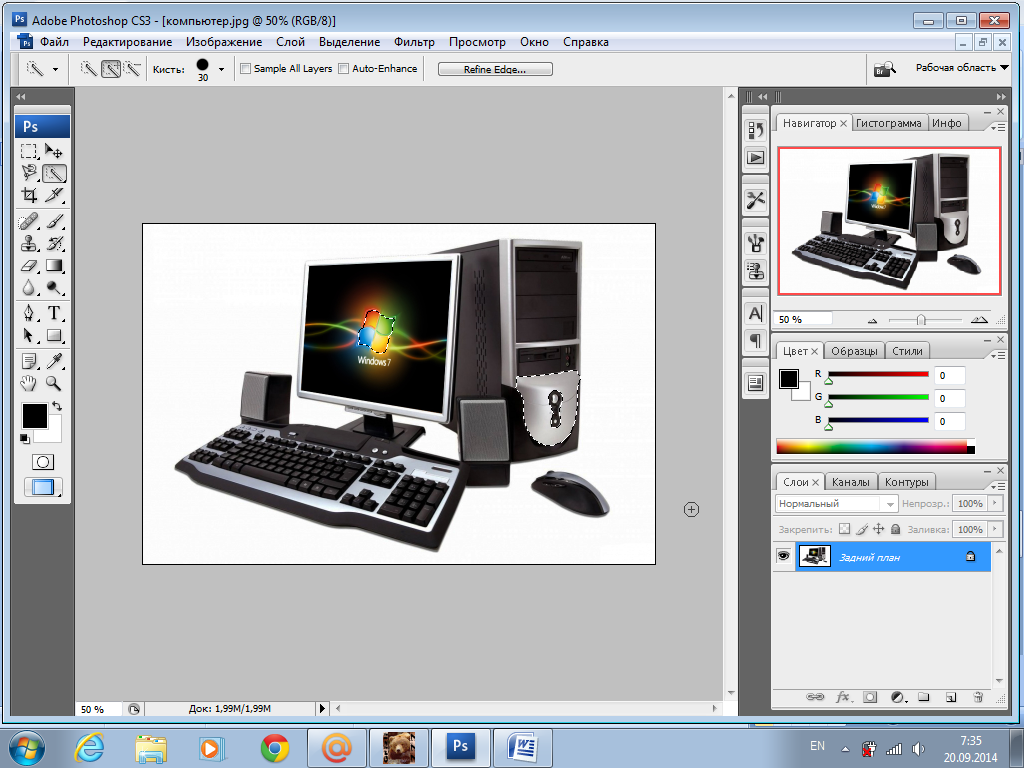Select the Type tool

point(54,313)
